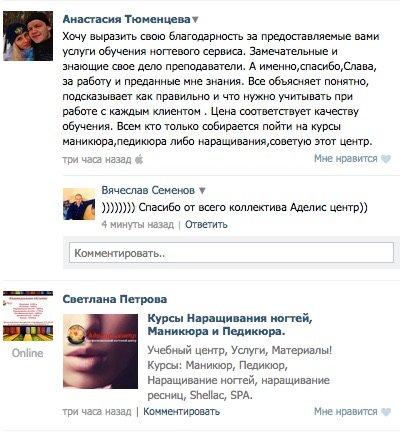Open Светлана Петрова profile name link
Screen dimensions: 410x433
[115, 299]
